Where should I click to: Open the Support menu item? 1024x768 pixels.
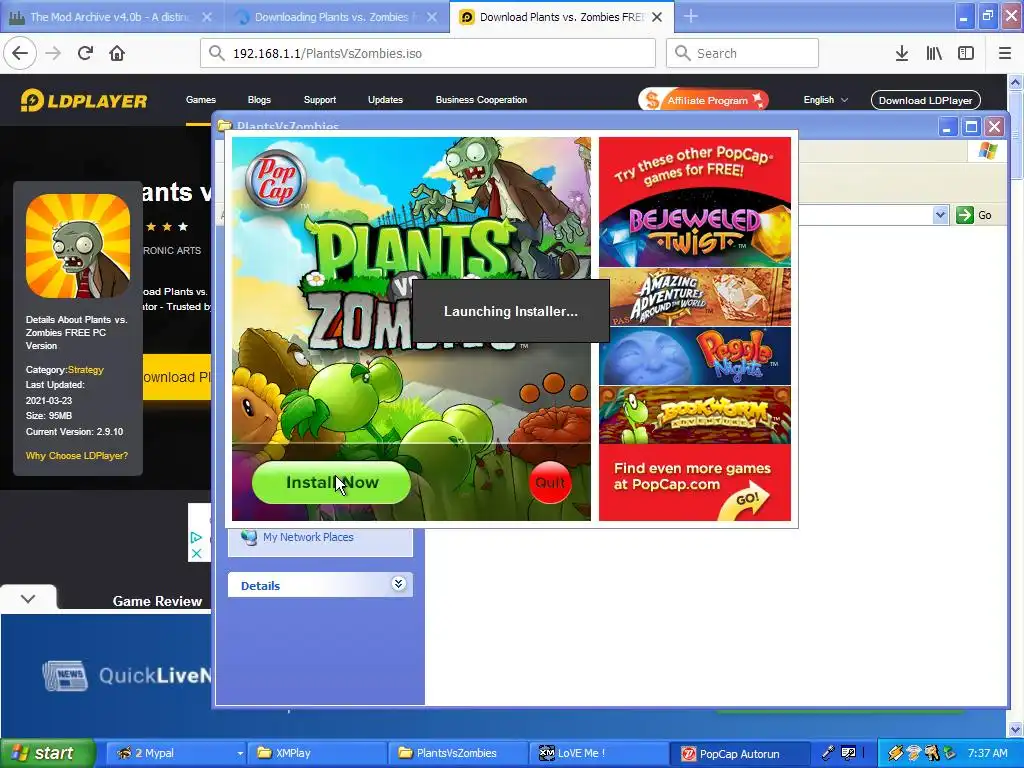point(319,100)
